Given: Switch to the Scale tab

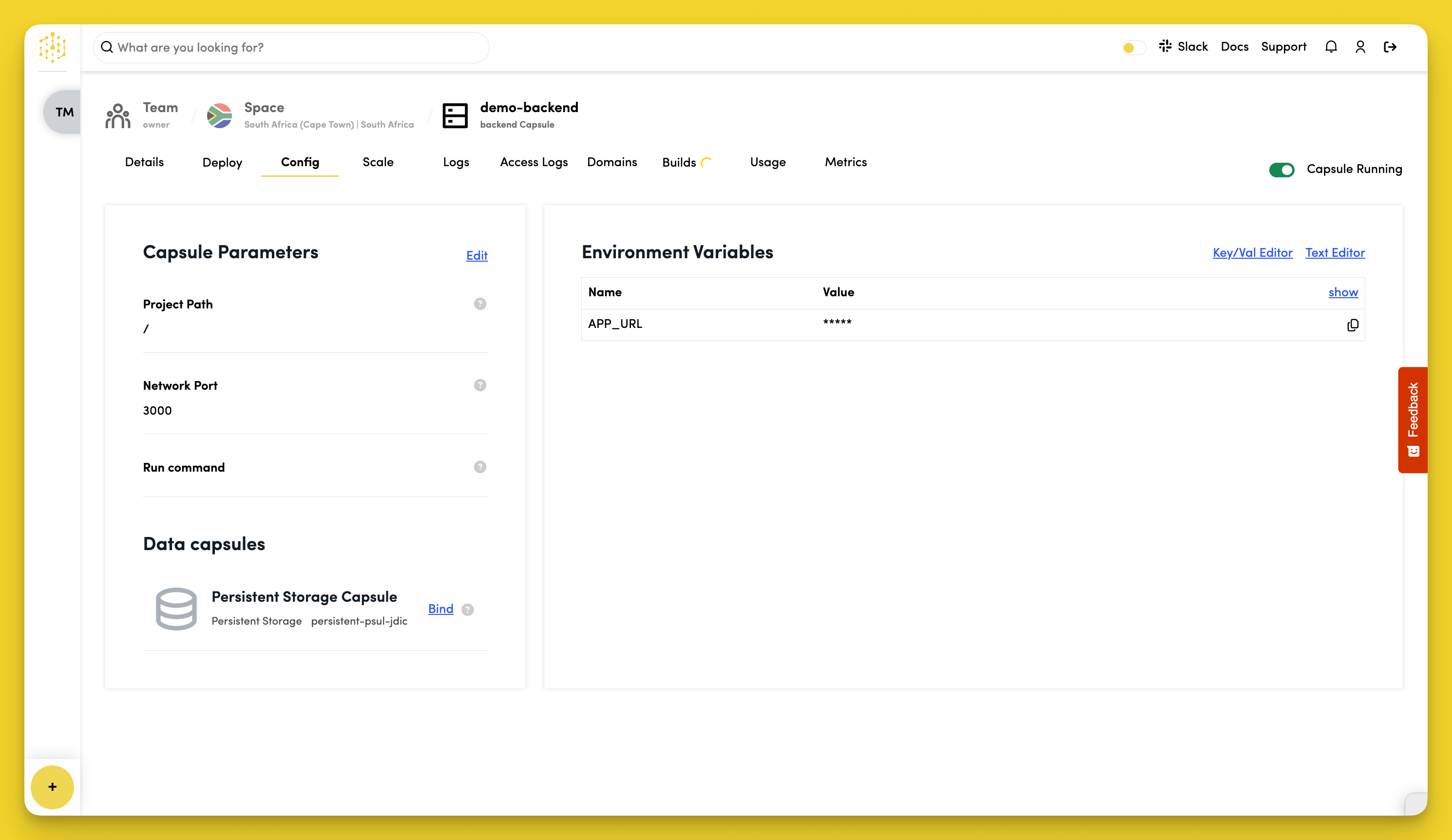Looking at the screenshot, I should click(378, 162).
